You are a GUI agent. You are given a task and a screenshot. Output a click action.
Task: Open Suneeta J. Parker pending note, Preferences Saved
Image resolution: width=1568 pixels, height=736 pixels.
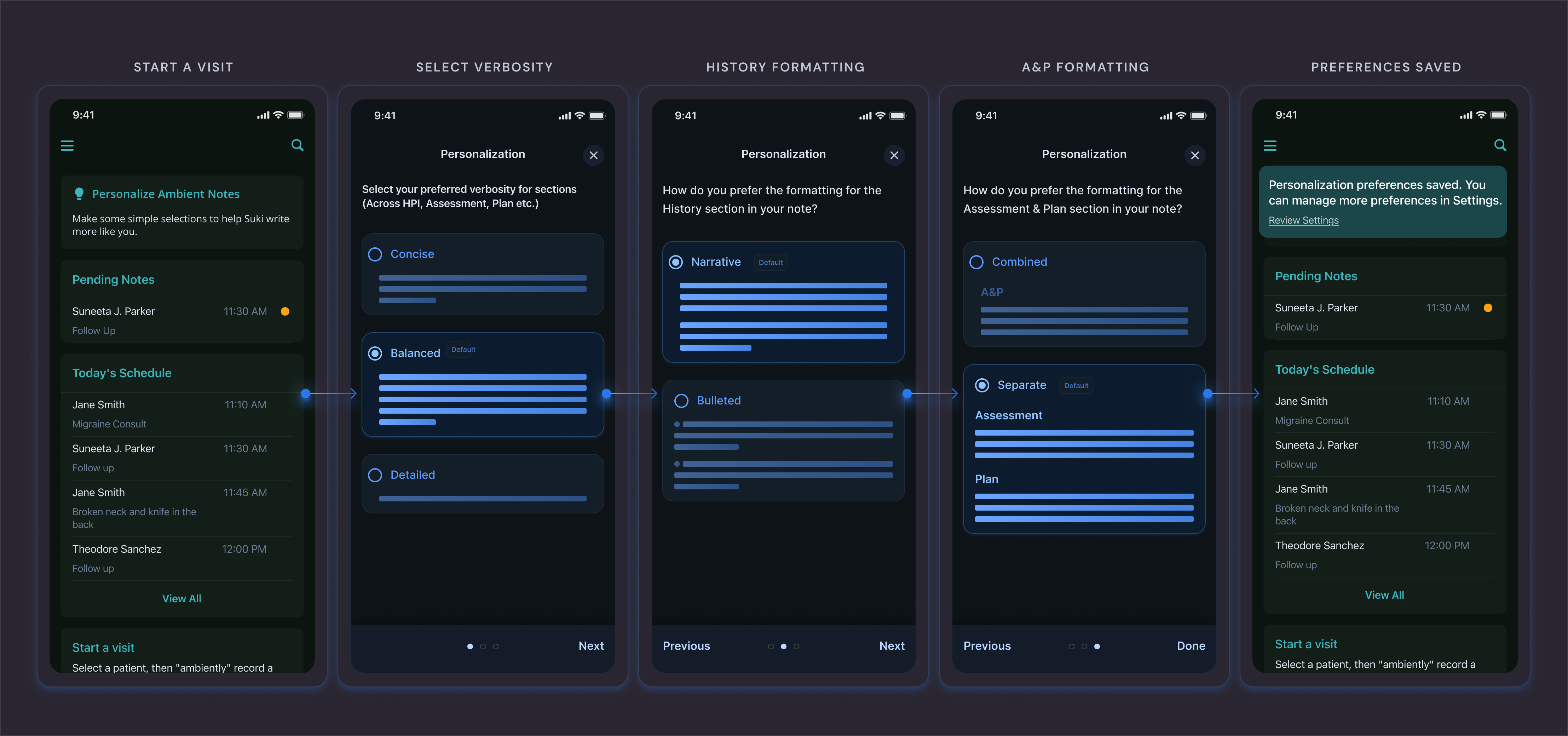coord(1385,317)
